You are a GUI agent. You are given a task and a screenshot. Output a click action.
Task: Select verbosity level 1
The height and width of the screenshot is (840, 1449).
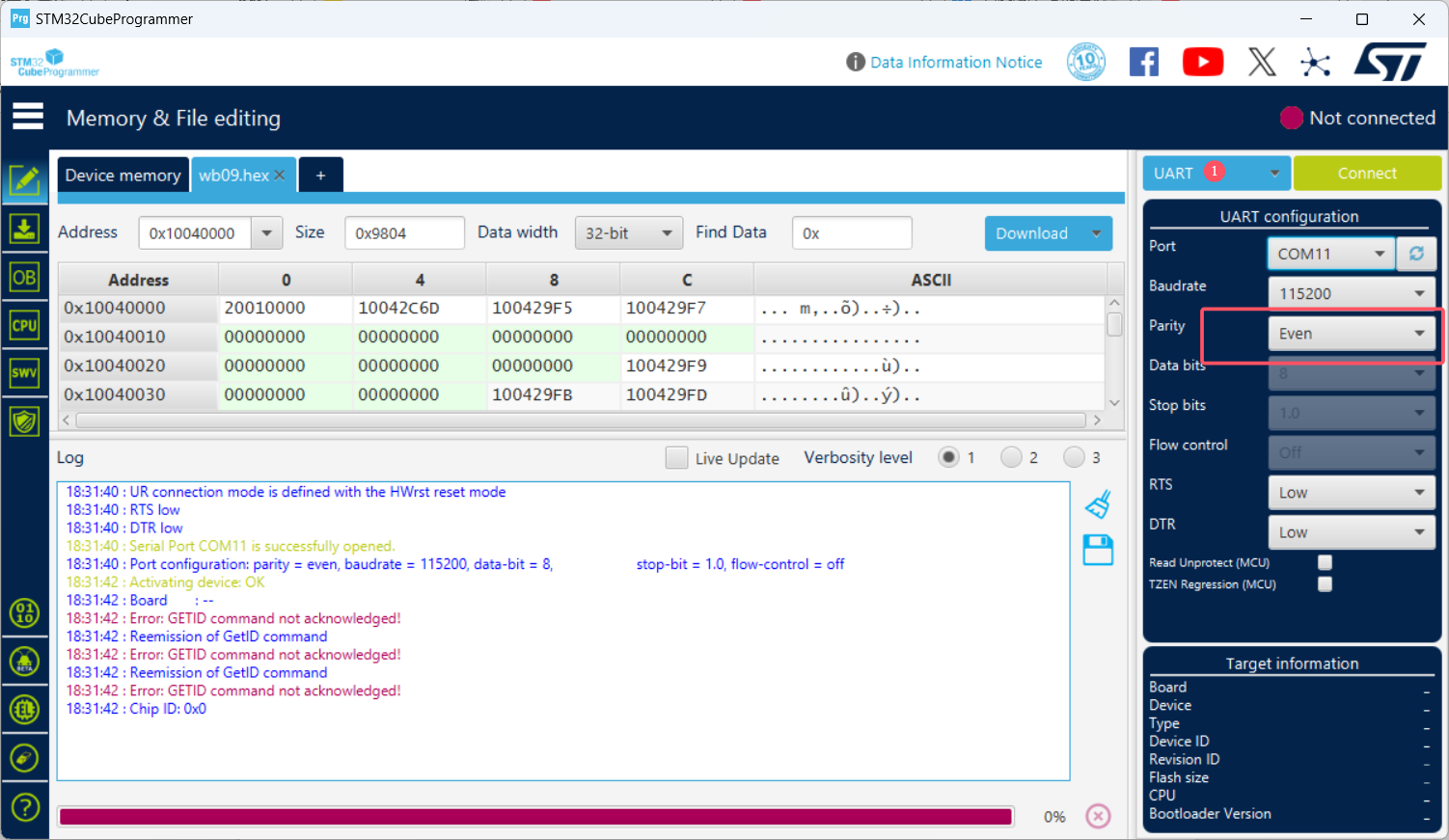click(949, 457)
